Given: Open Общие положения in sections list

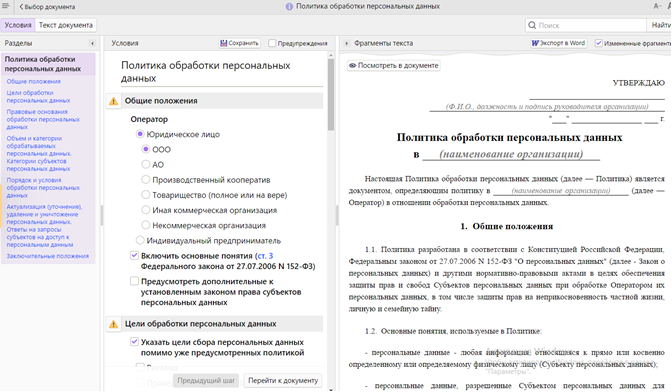Looking at the screenshot, I should 33,81.
